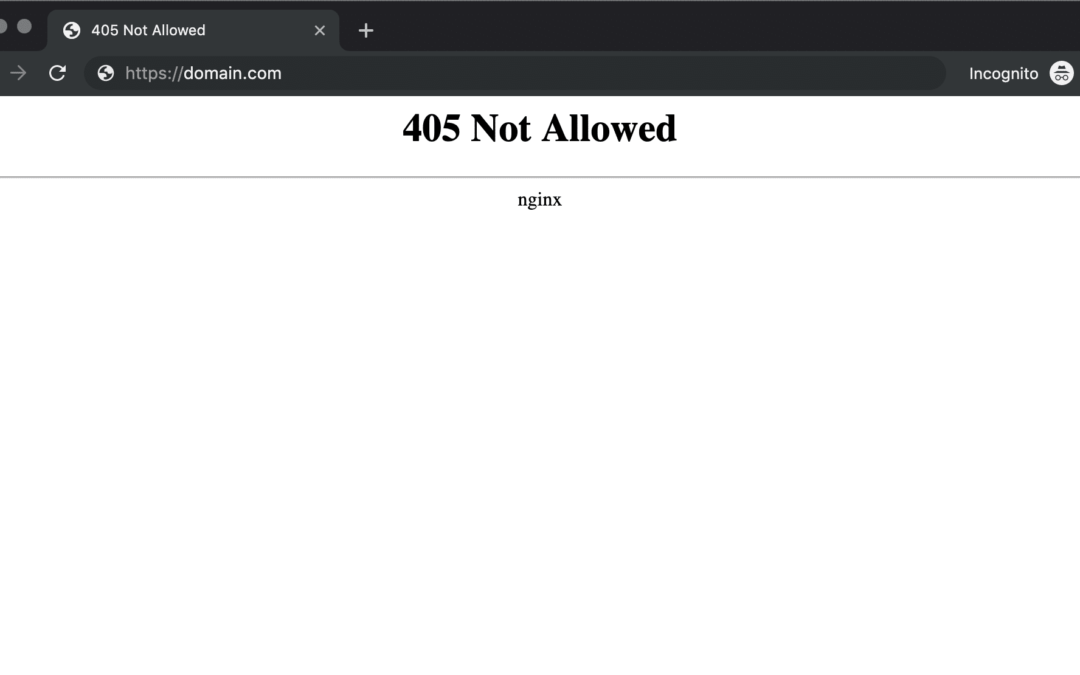Click the https:// scheme in the URL
This screenshot has width=1080, height=675.
[153, 73]
